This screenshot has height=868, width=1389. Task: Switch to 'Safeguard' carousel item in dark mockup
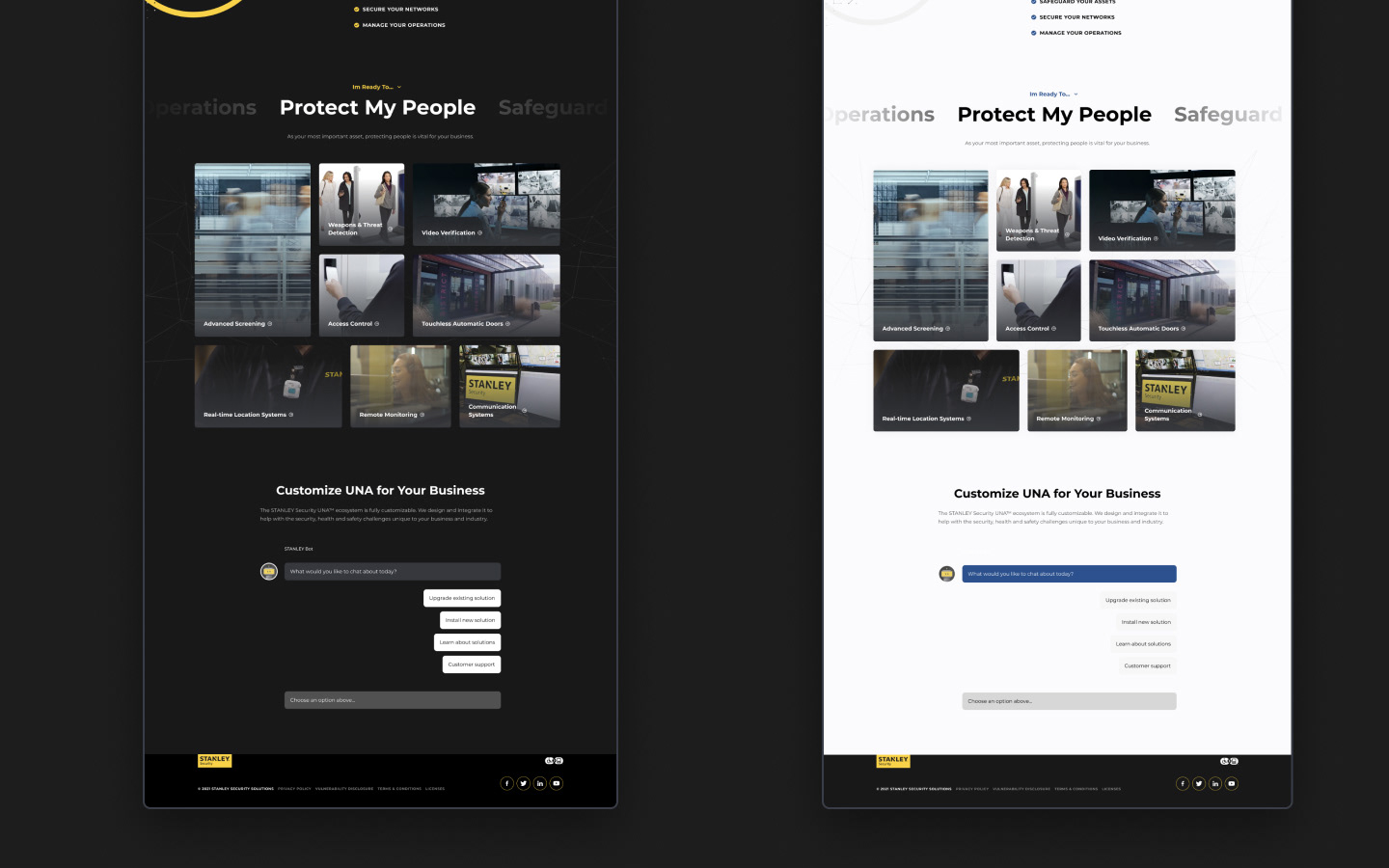pos(554,107)
